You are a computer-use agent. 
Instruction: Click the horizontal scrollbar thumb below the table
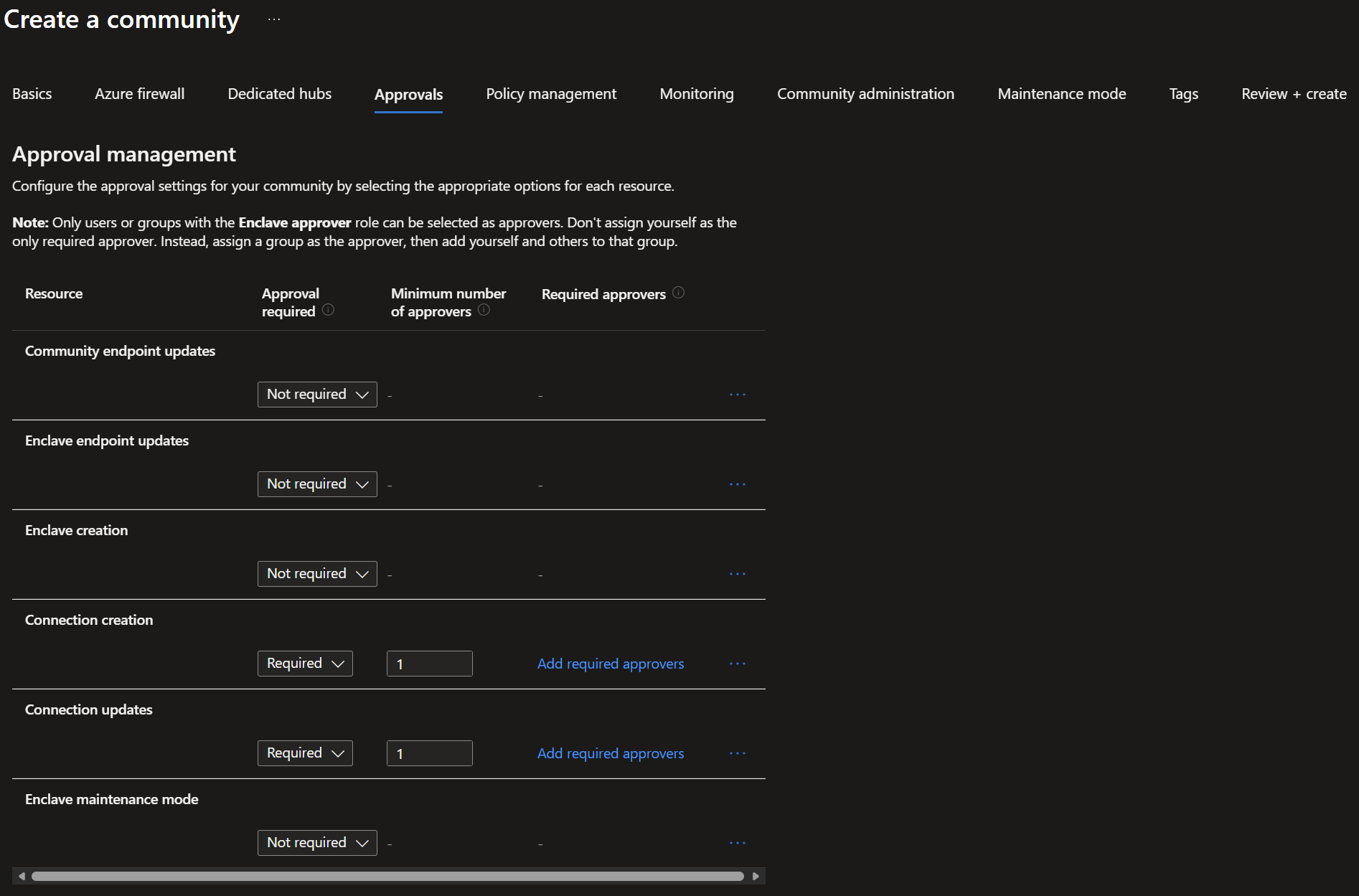tap(387, 876)
